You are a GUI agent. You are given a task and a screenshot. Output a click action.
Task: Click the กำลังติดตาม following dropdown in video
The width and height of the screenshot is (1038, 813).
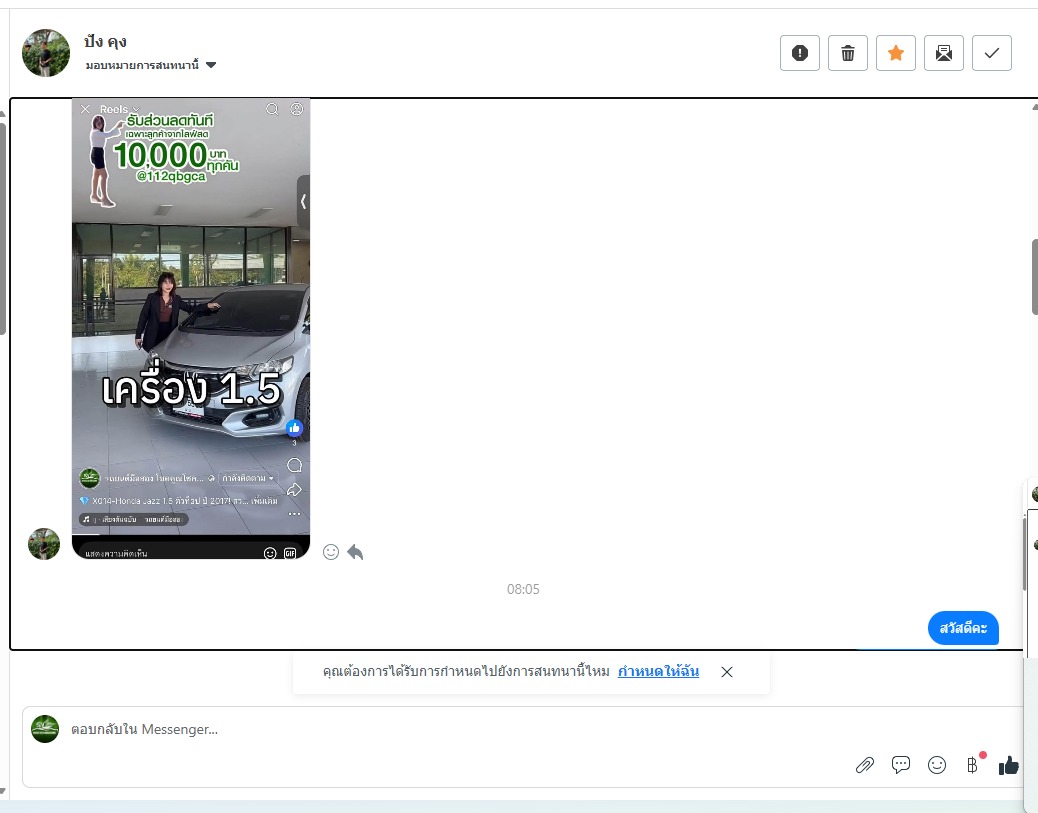[x=248, y=478]
